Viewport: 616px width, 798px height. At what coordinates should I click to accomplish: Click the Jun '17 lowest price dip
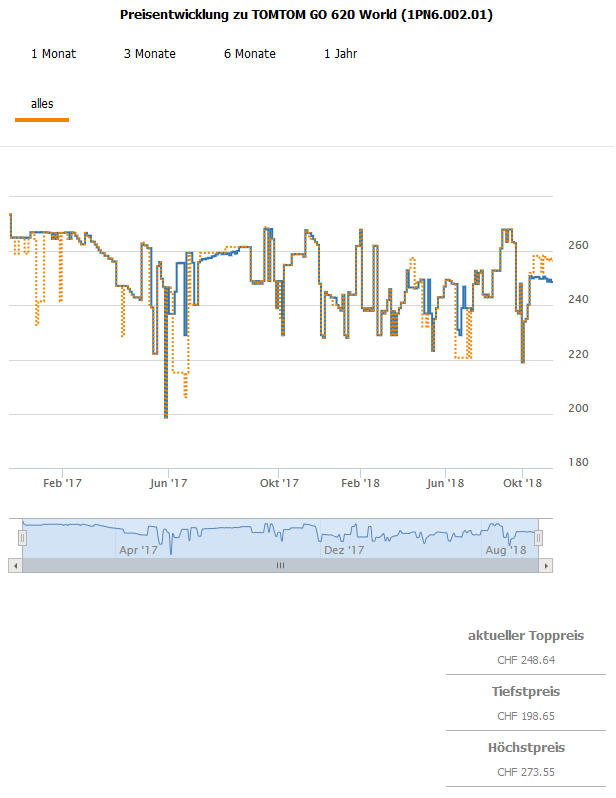166,415
